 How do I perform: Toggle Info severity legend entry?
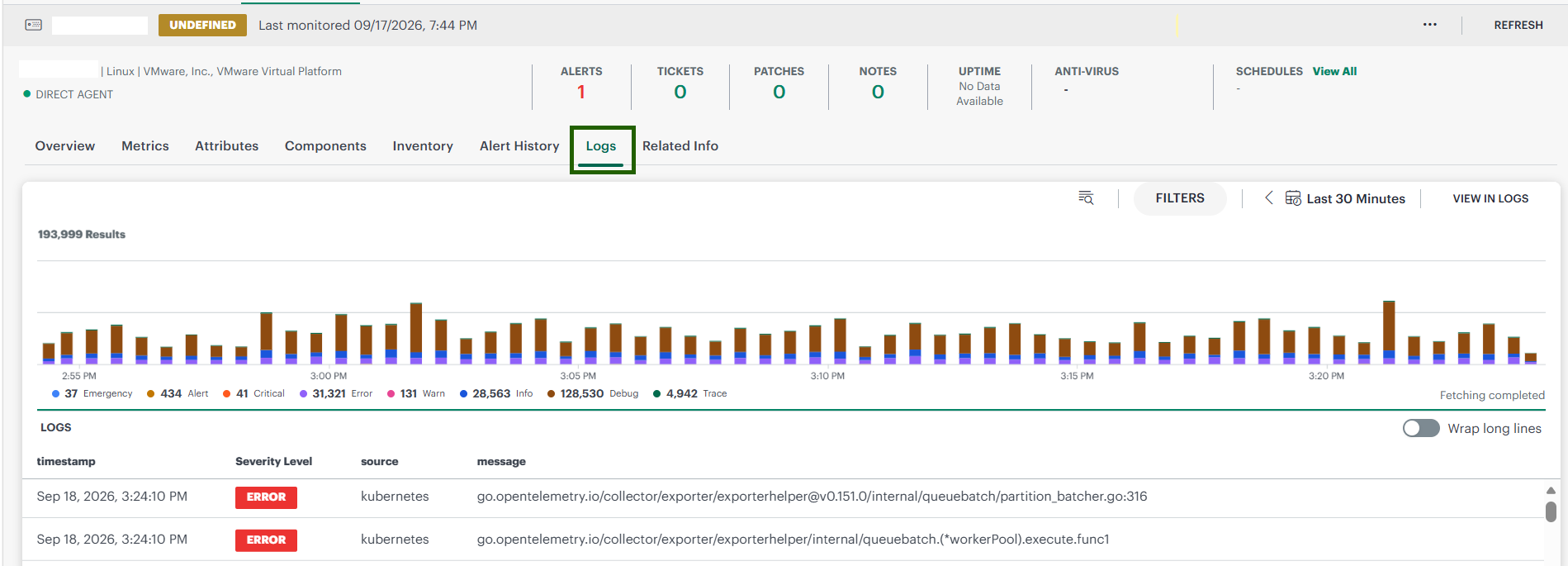pos(496,393)
